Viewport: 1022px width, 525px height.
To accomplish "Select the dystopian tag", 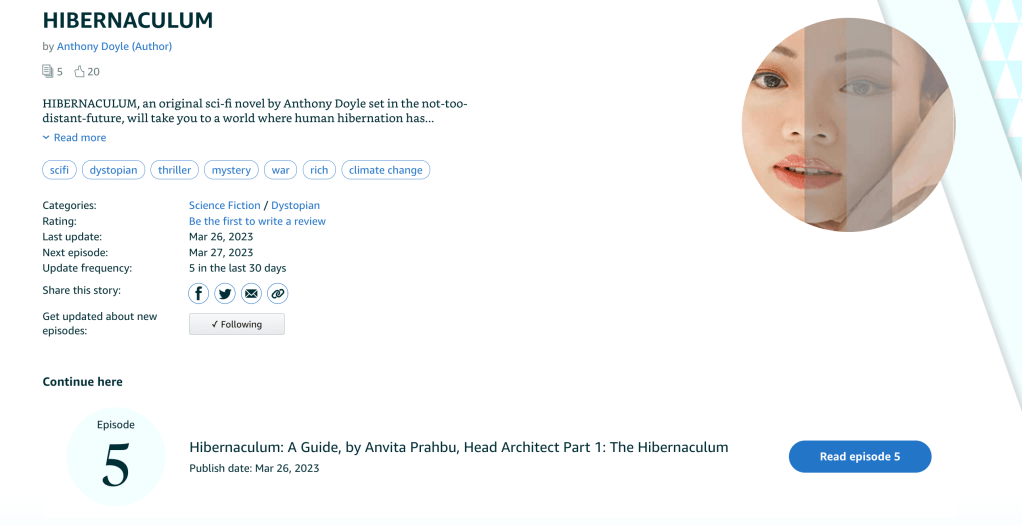I will click(114, 170).
